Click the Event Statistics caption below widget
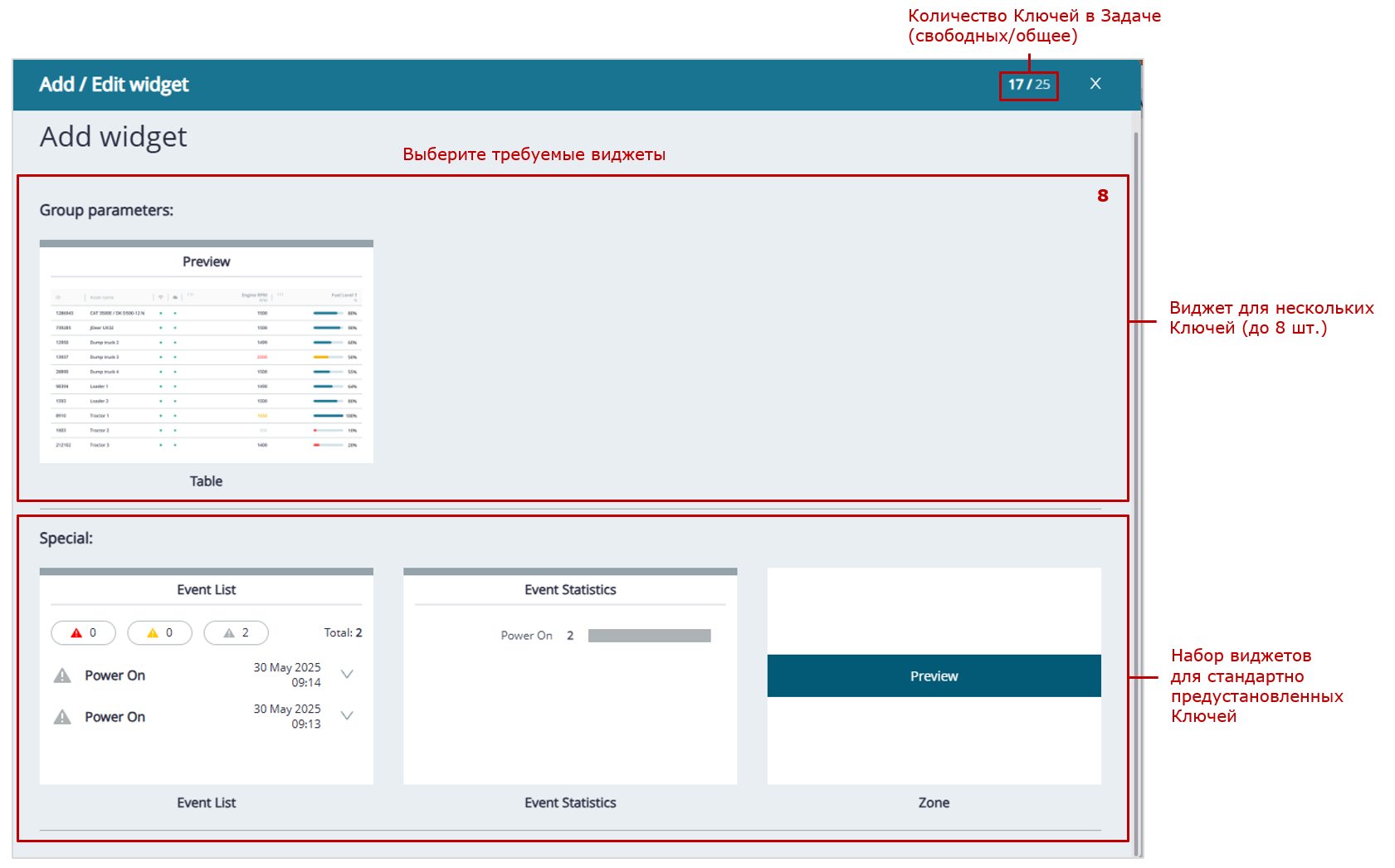 coord(570,802)
